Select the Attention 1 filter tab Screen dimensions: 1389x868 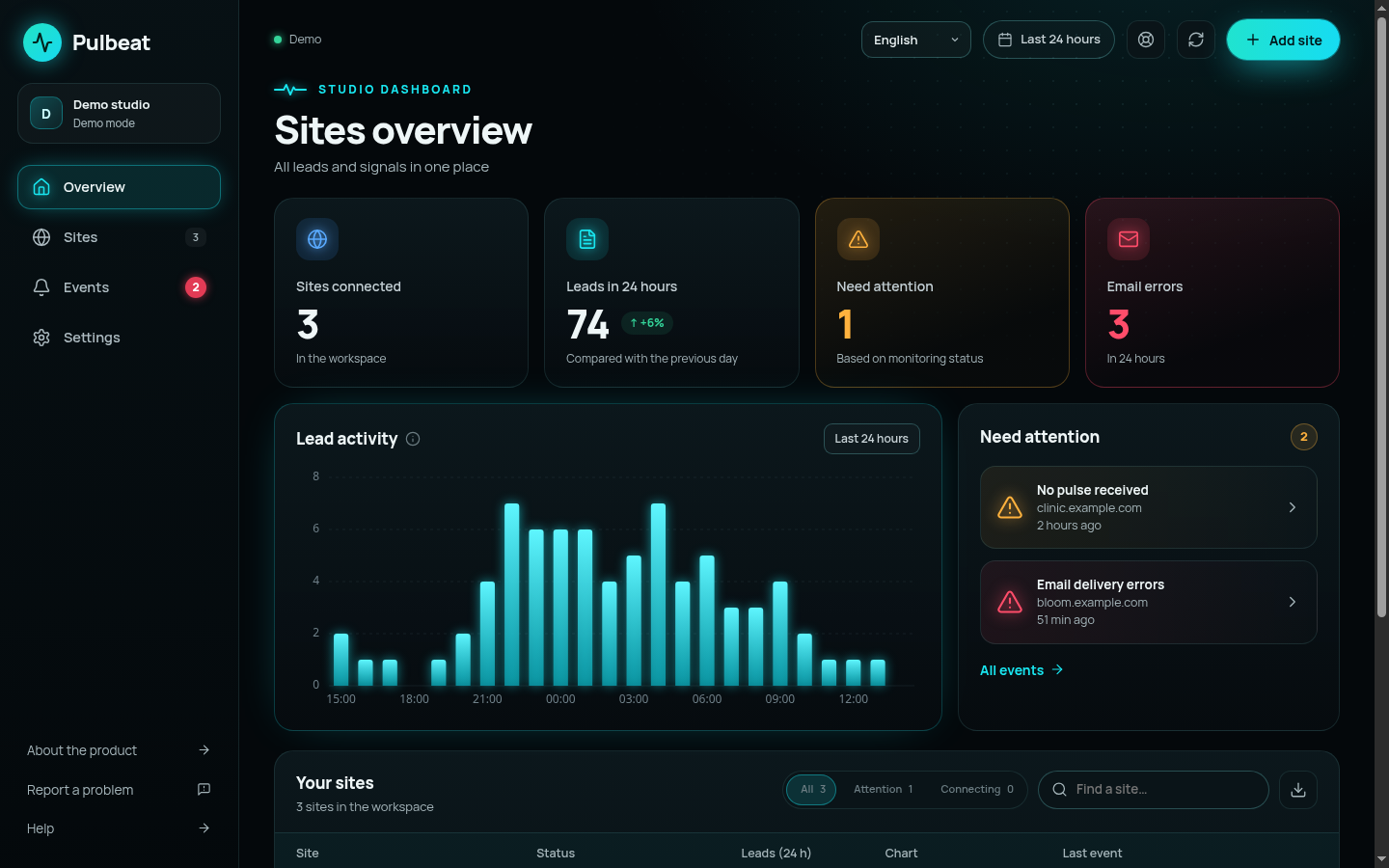(883, 789)
